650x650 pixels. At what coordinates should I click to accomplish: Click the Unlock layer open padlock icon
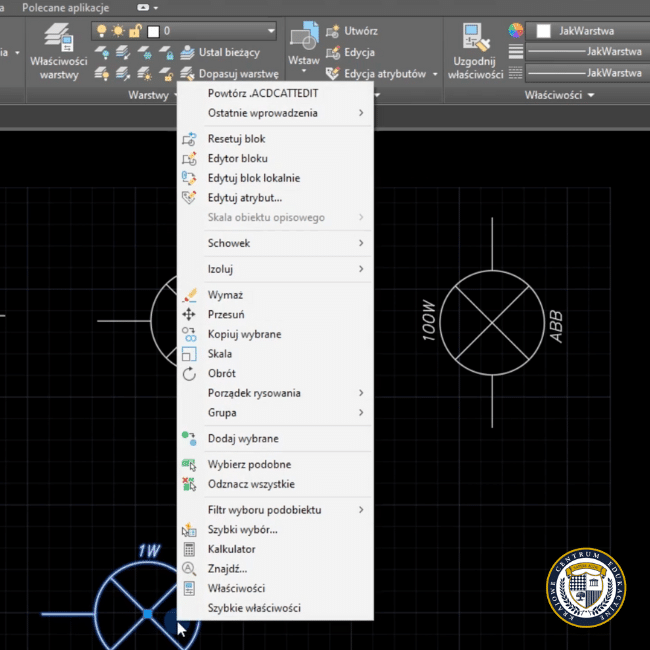[166, 74]
